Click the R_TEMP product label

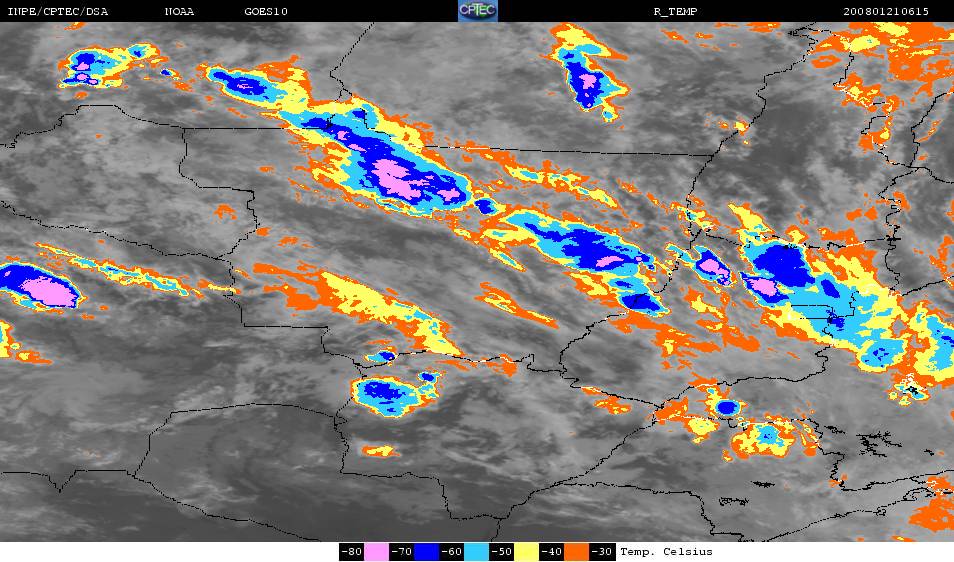point(675,12)
